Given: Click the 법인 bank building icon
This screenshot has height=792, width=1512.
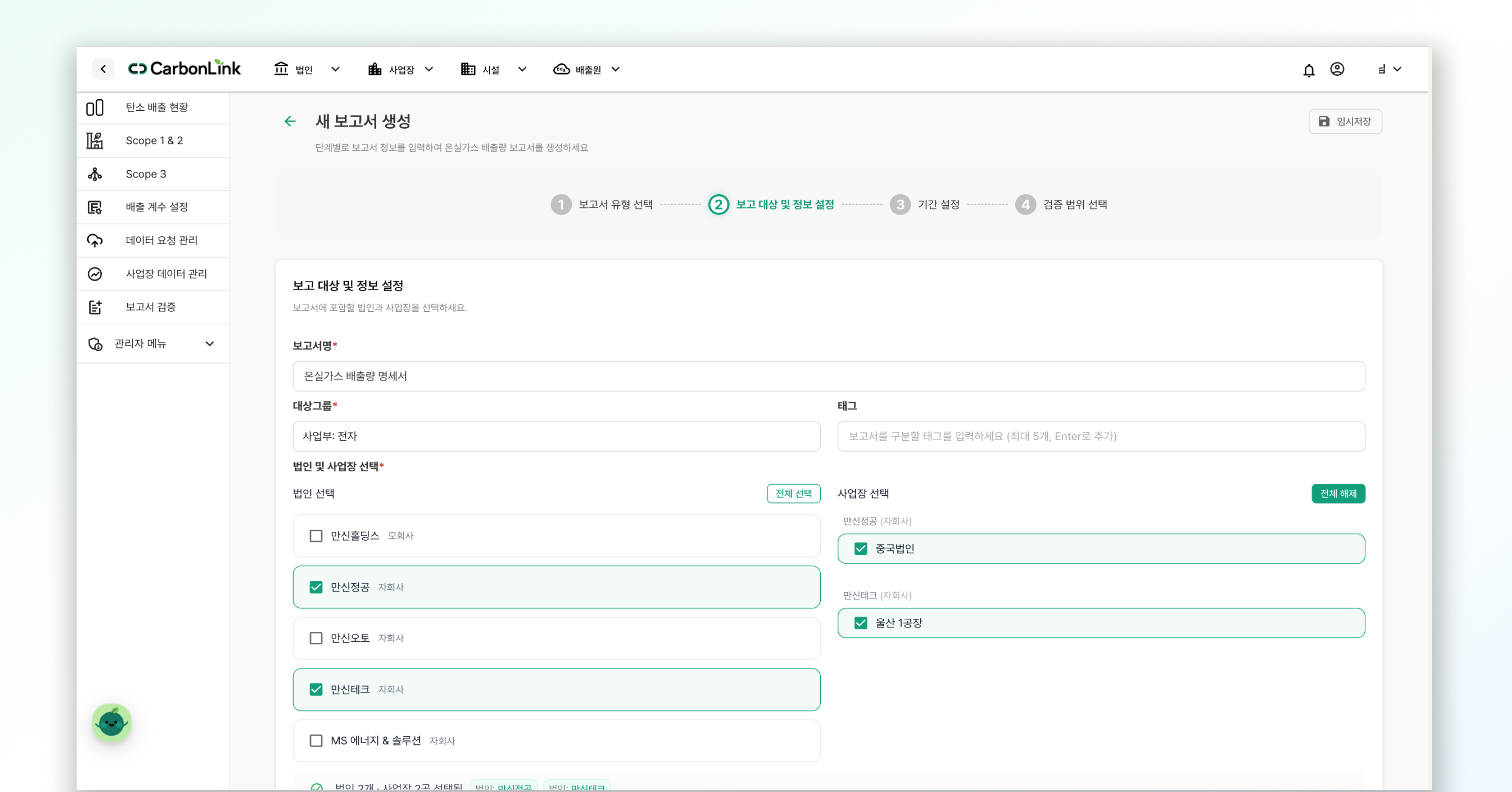Looking at the screenshot, I should coord(281,69).
